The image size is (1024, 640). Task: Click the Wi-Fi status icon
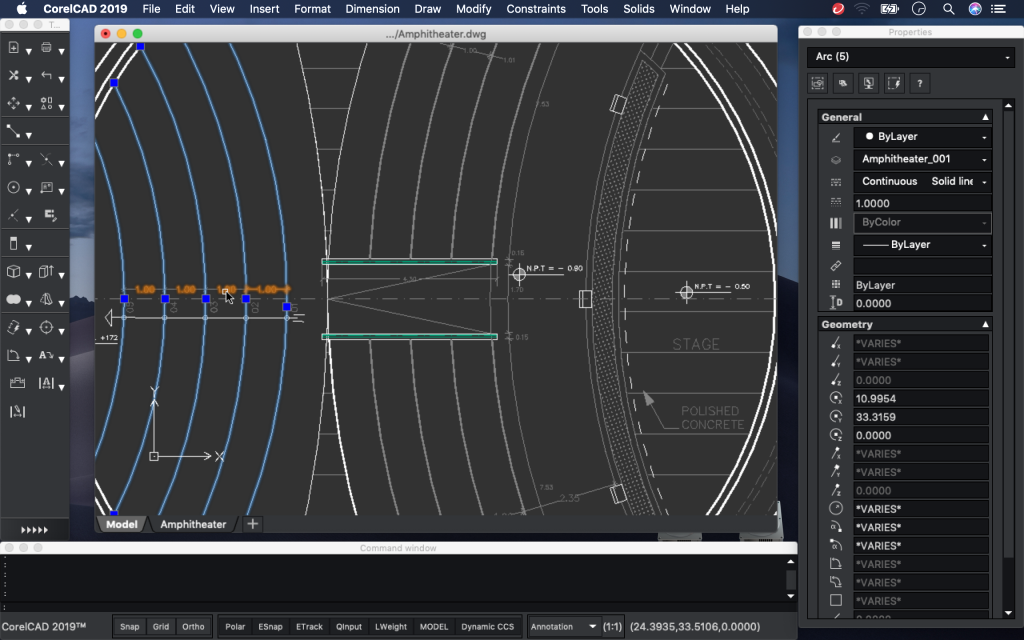coord(862,9)
